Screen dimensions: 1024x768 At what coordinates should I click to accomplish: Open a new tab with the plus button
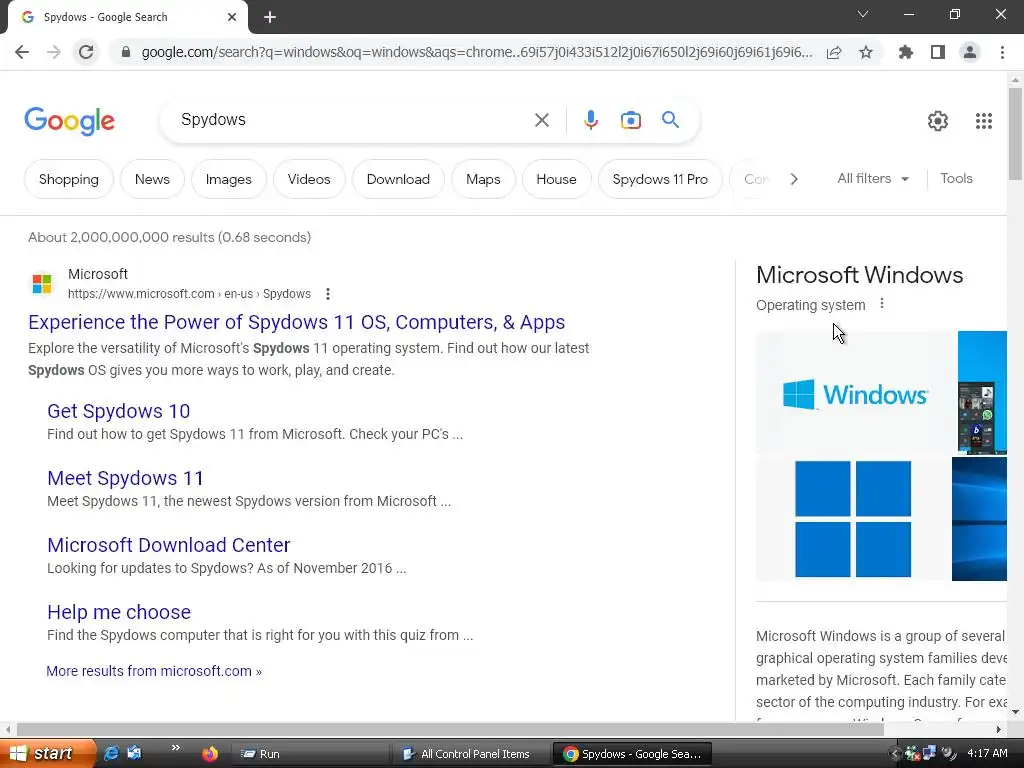tap(270, 17)
